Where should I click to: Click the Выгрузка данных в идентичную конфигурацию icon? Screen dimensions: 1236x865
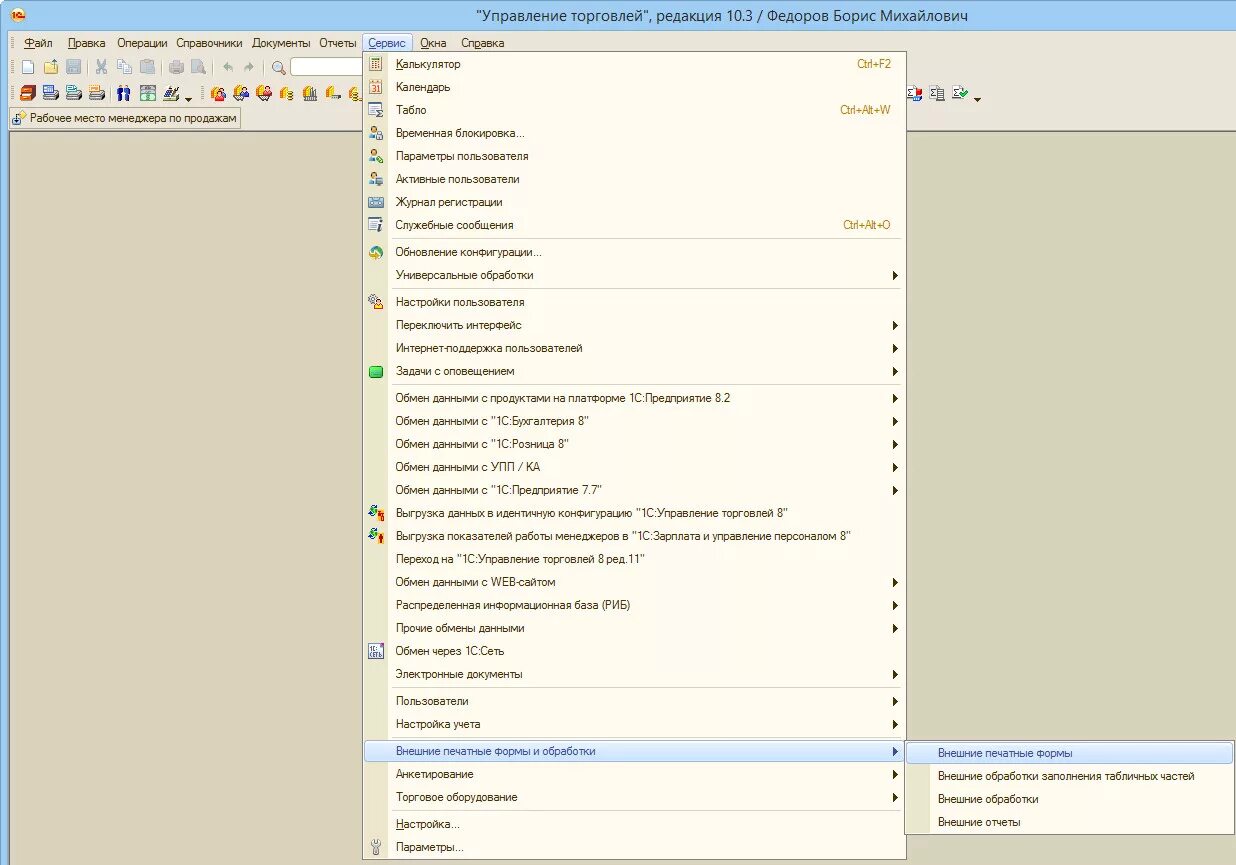point(376,513)
